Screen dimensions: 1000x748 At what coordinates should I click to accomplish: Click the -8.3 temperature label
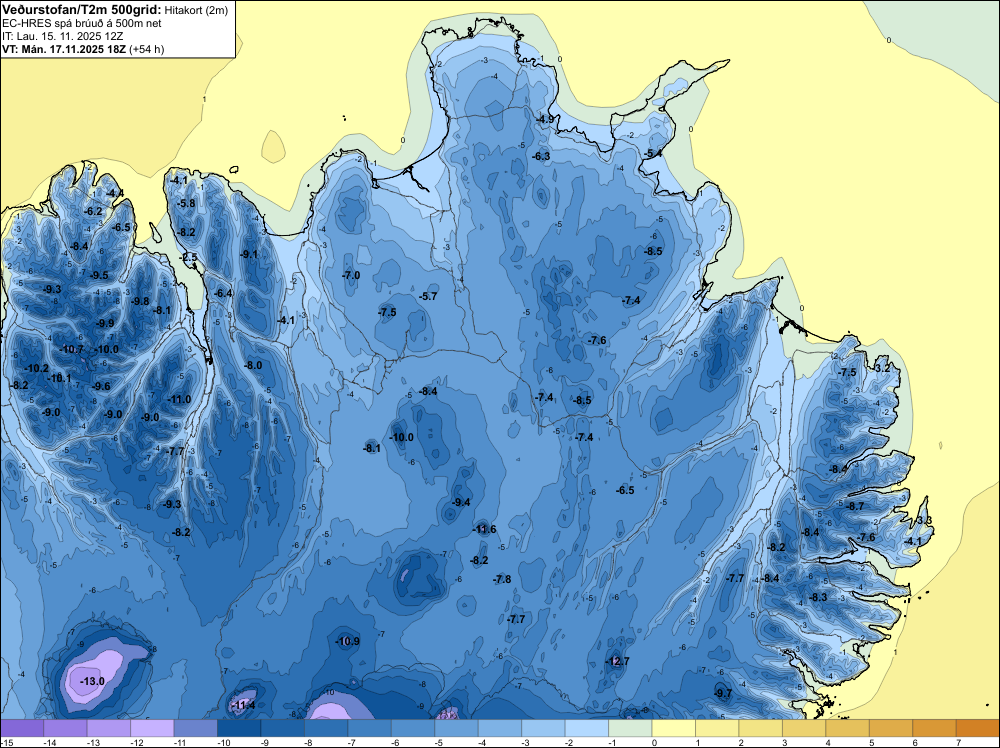click(818, 598)
